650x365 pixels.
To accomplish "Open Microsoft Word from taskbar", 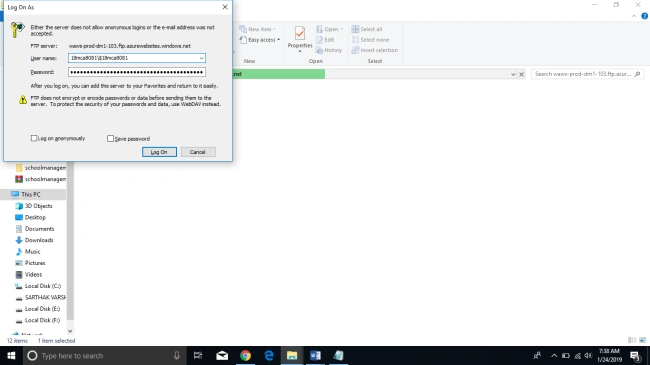I will [x=315, y=355].
